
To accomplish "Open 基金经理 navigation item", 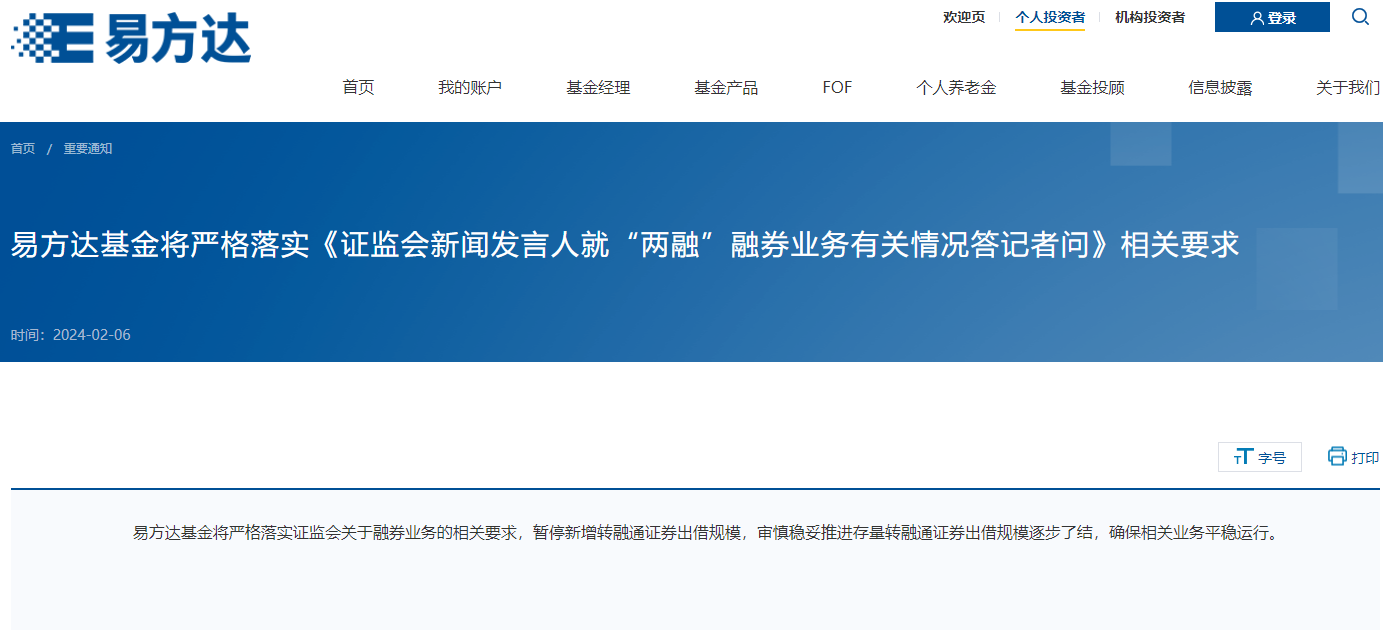I will (x=598, y=88).
